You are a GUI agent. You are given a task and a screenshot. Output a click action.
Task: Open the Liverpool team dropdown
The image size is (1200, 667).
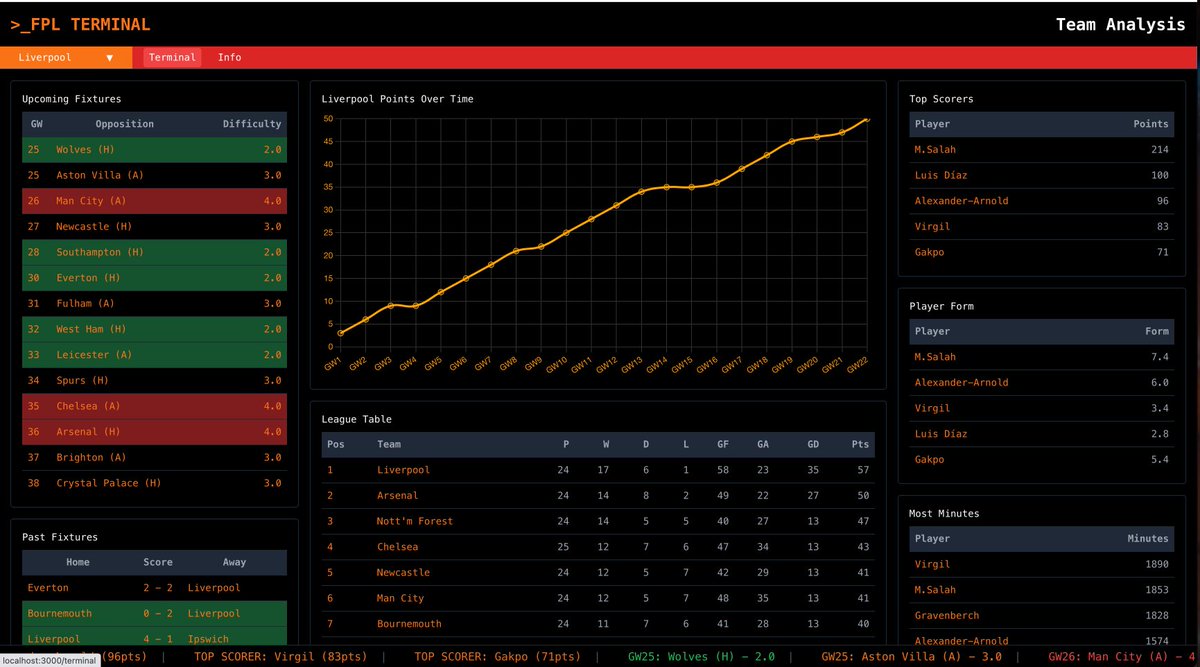tap(66, 58)
